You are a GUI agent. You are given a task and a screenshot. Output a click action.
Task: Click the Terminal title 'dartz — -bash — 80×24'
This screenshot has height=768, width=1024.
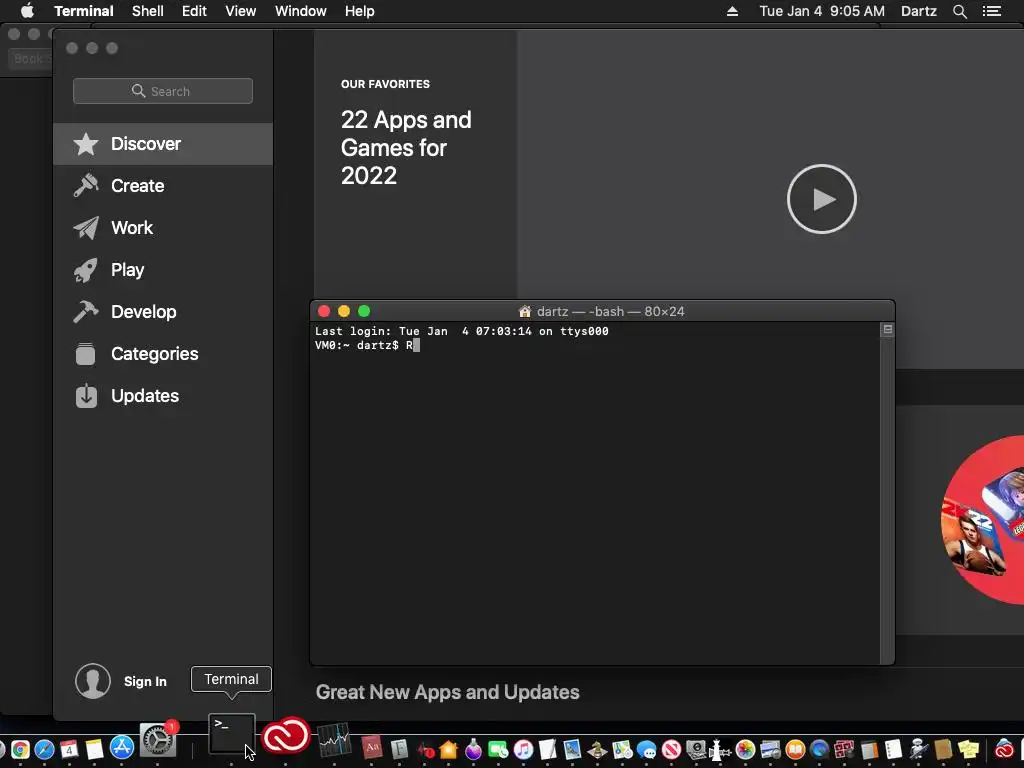click(610, 312)
